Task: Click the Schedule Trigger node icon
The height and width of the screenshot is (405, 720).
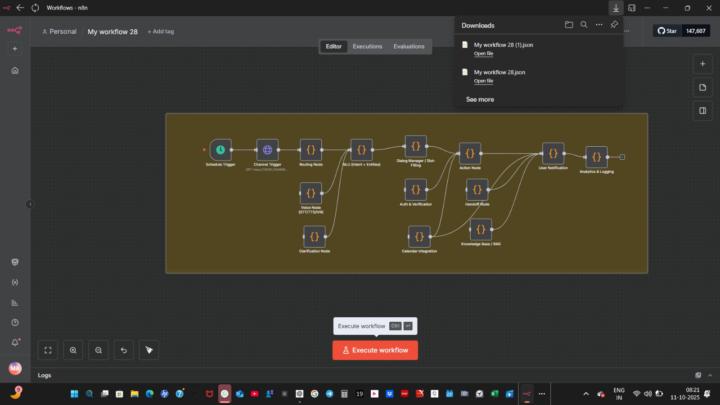Action: pos(221,149)
